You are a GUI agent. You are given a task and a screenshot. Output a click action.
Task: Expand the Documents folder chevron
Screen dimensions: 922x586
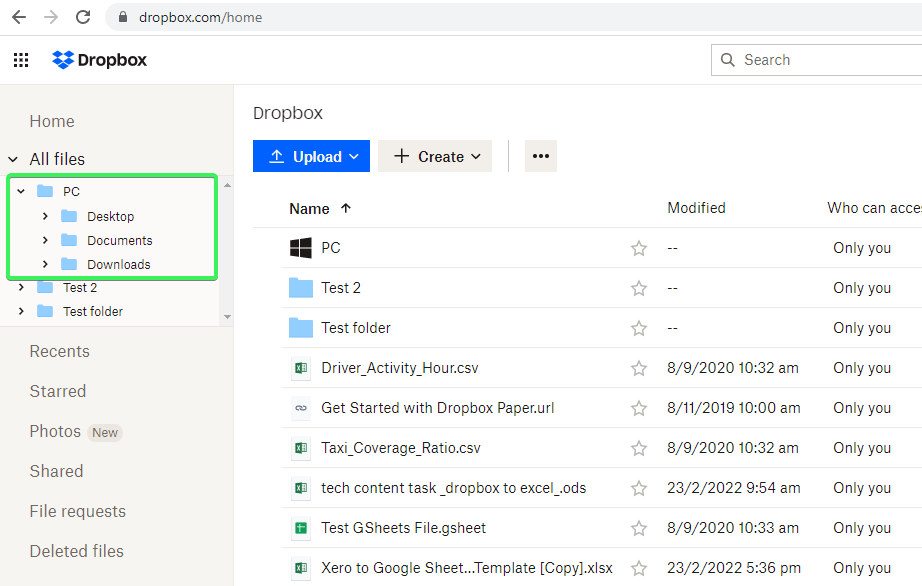45,240
